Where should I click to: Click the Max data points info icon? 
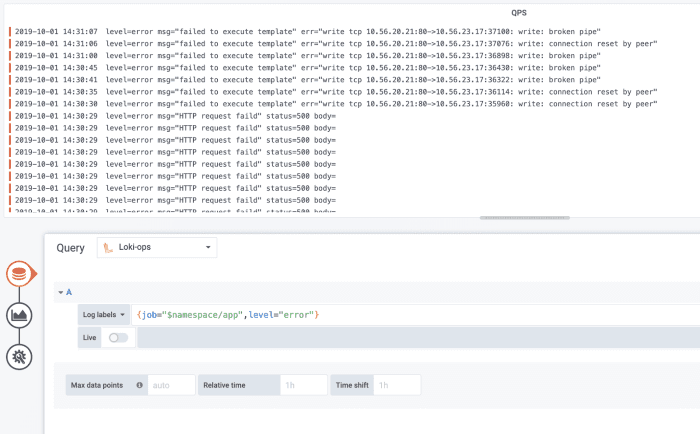click(139, 385)
